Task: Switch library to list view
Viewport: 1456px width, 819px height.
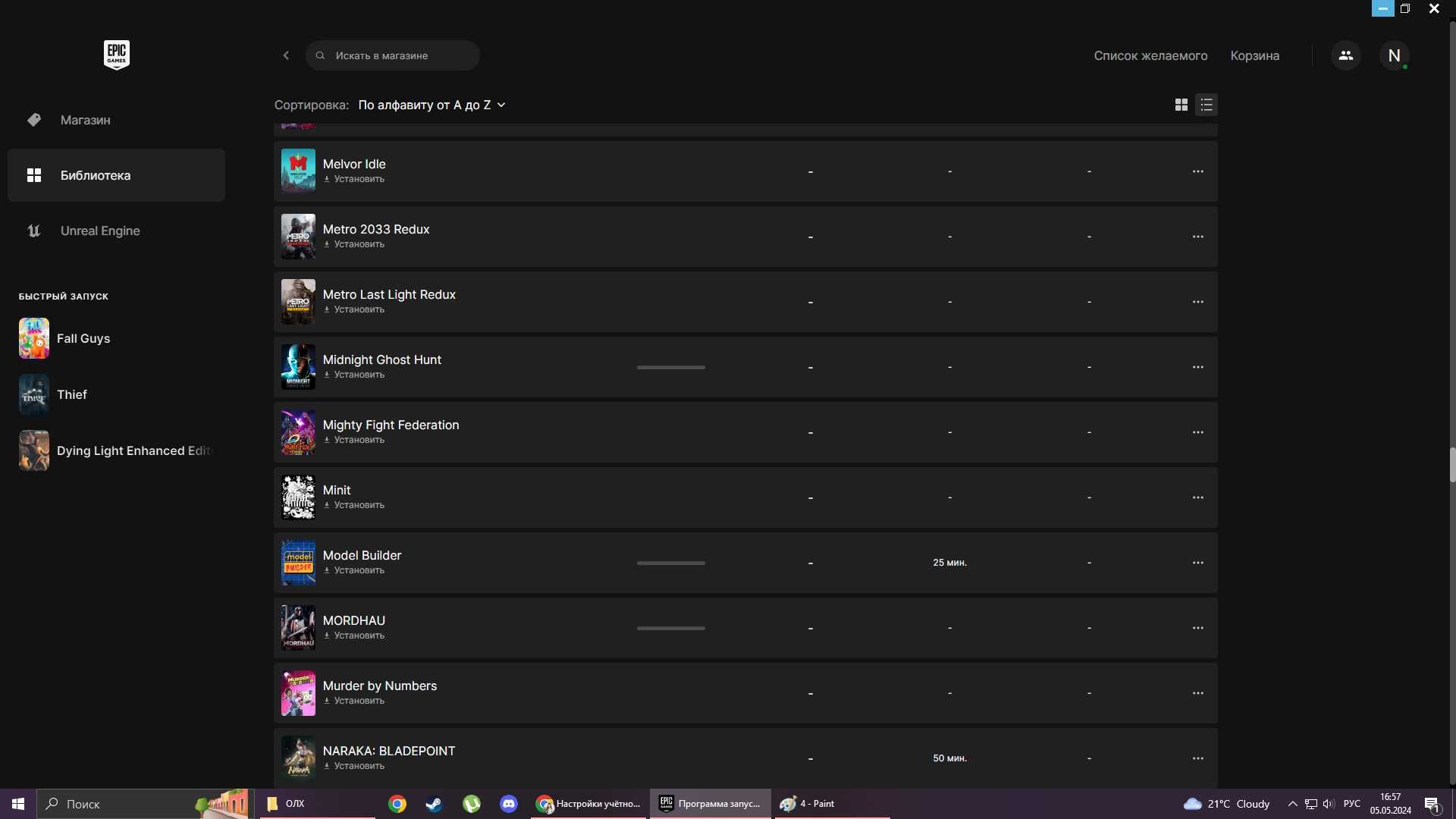Action: tap(1207, 105)
